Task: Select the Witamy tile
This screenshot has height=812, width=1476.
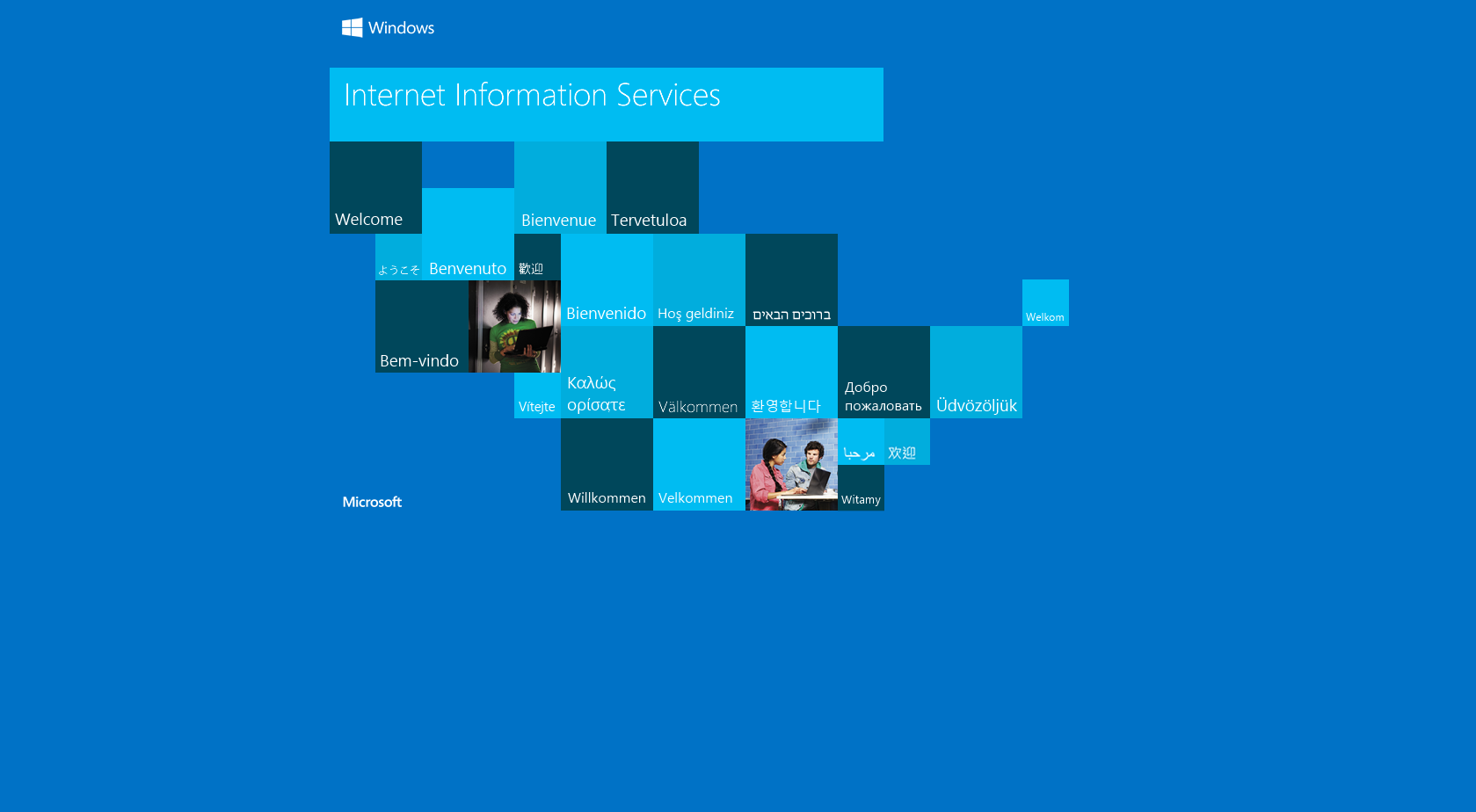Action: coord(861,488)
